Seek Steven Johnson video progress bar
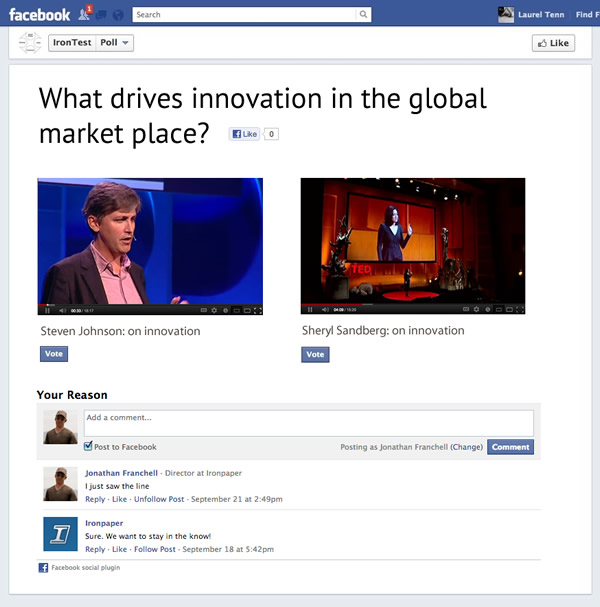The height and width of the screenshot is (607, 600). [150, 305]
